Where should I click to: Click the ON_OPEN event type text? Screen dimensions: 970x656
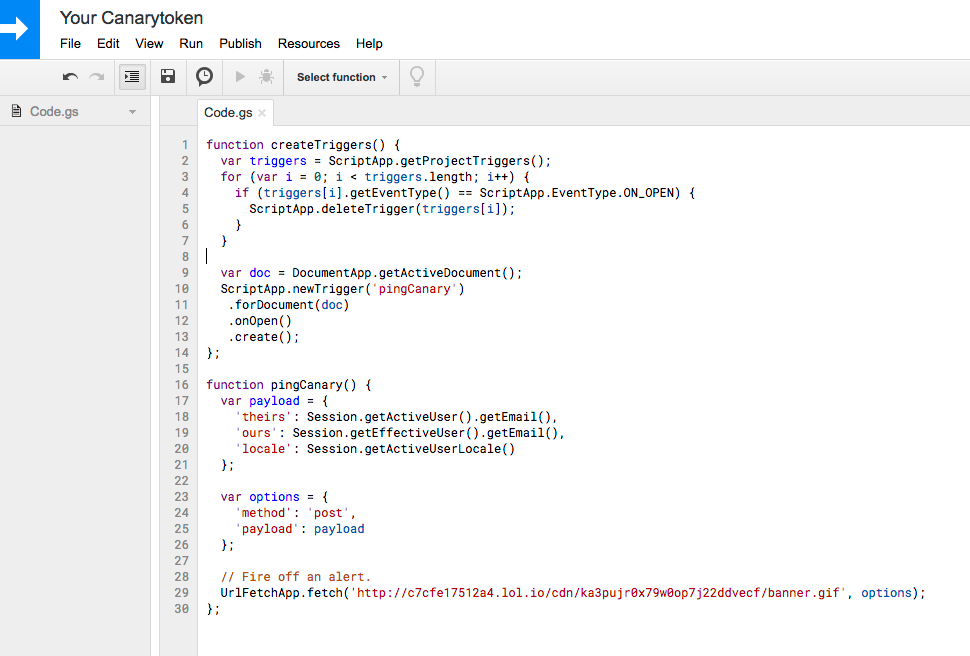point(648,193)
